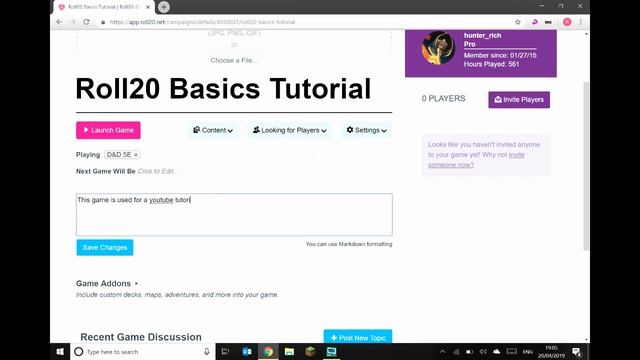Click the taskbar clock and date
Screen dimensions: 640x360
551,351
